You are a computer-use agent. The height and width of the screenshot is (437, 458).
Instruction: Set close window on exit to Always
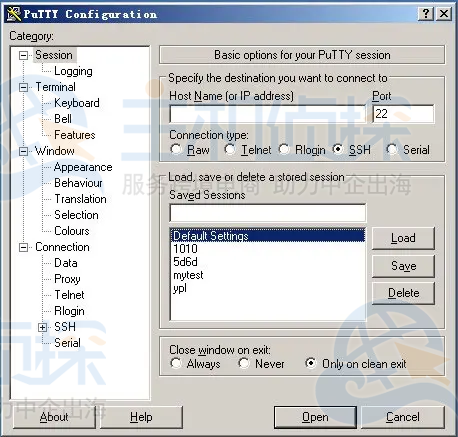[176, 363]
